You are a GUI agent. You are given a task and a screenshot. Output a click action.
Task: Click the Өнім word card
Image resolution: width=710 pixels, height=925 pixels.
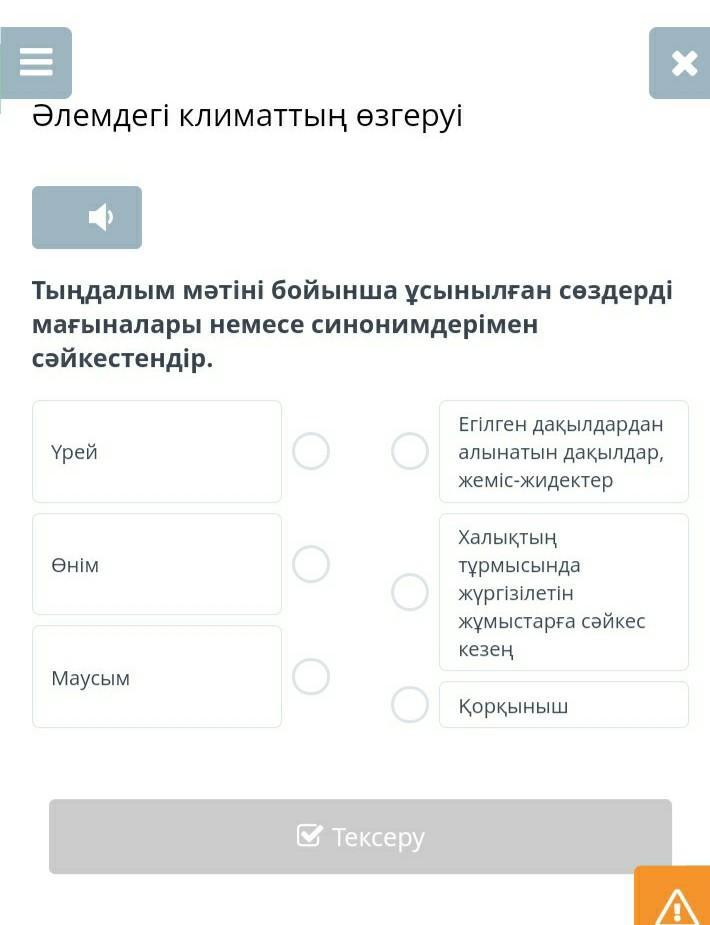pos(157,564)
